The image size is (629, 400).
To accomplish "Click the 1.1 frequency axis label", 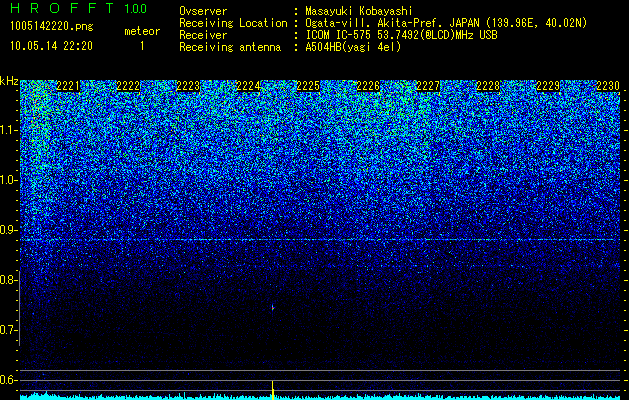I will [8, 130].
